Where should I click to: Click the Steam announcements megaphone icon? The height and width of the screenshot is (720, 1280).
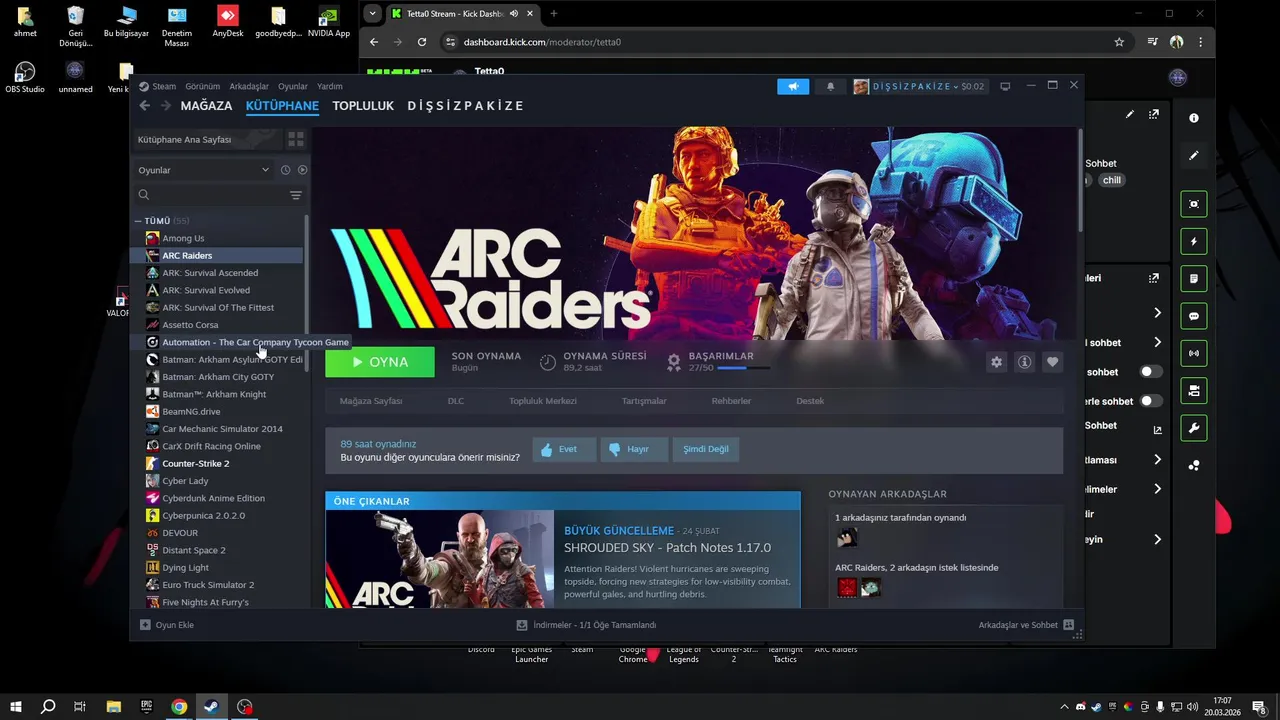[x=793, y=86]
